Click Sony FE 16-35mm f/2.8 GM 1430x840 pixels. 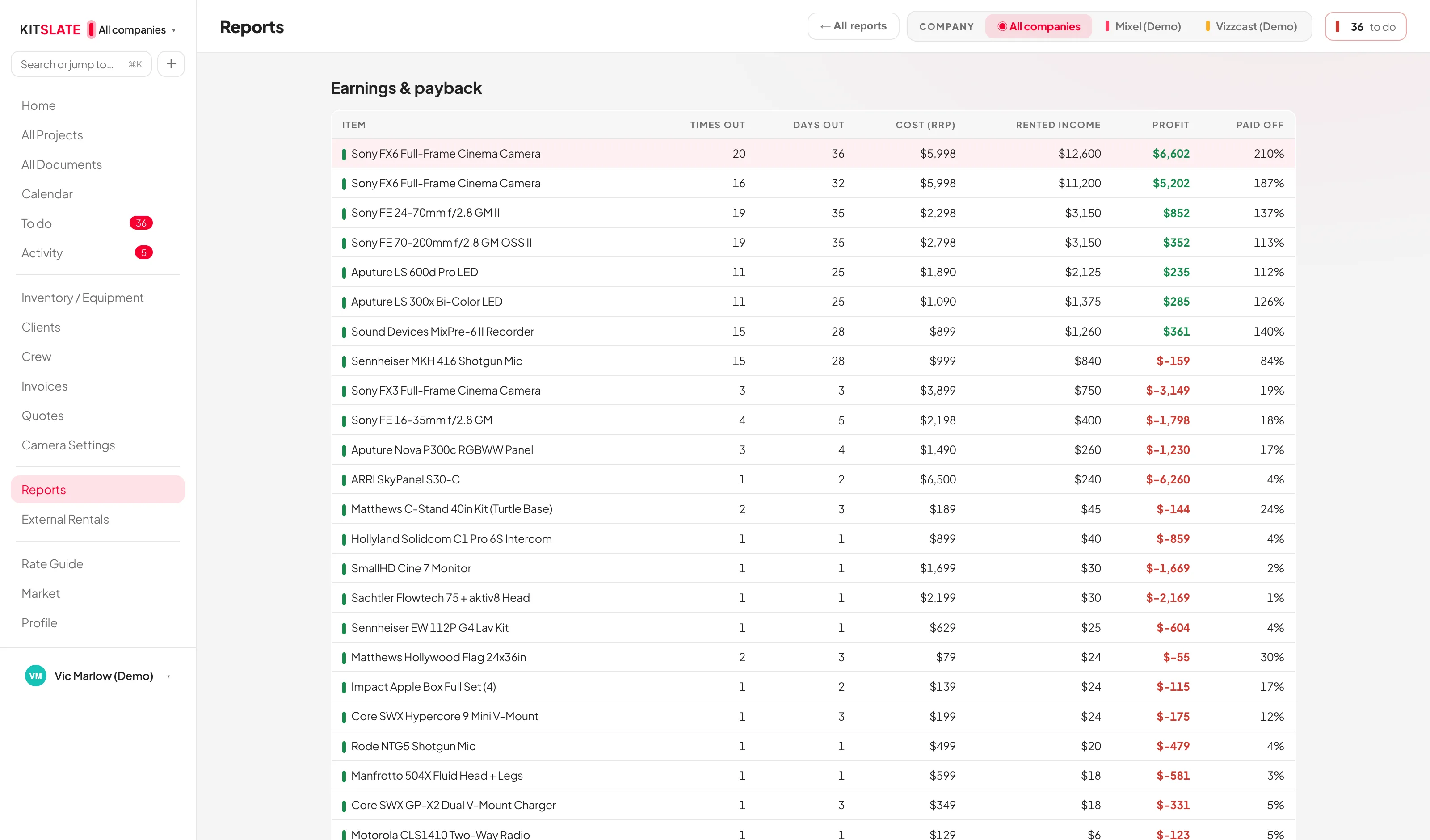pos(421,420)
